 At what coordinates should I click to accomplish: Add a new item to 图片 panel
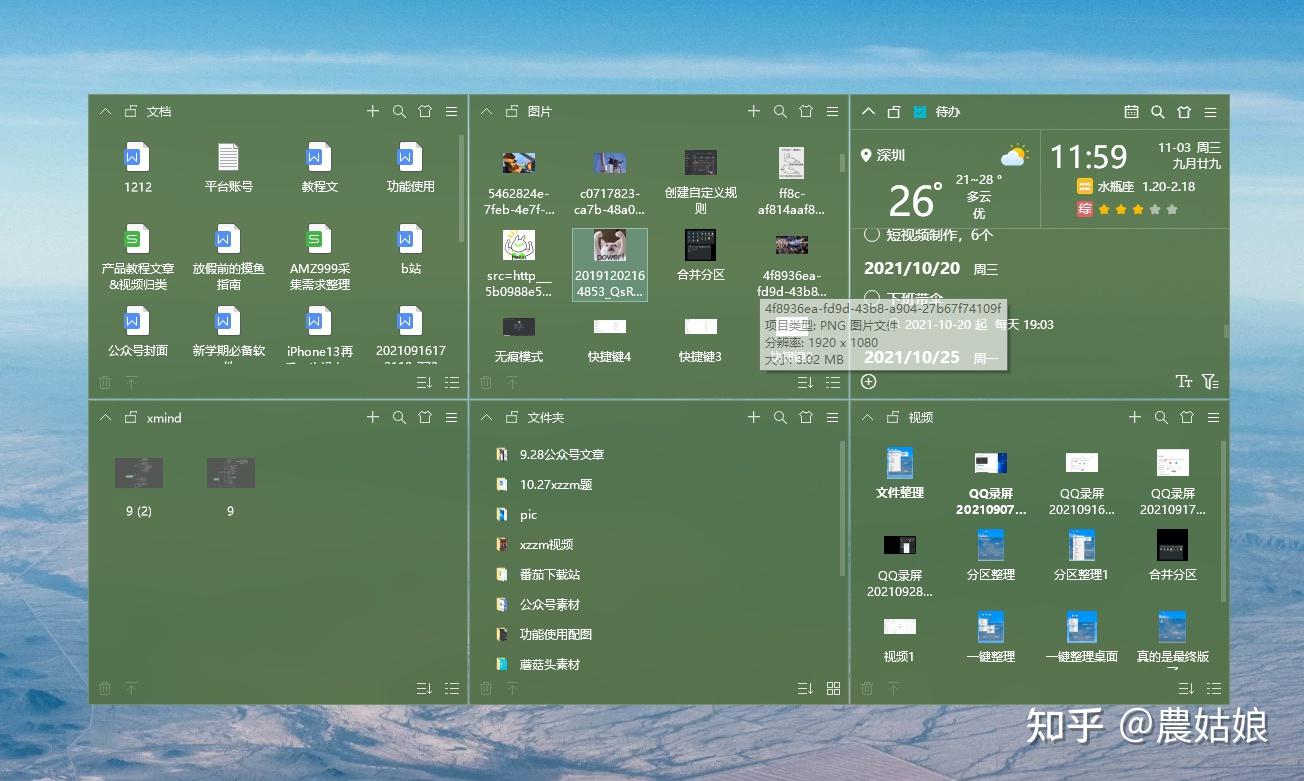click(754, 112)
